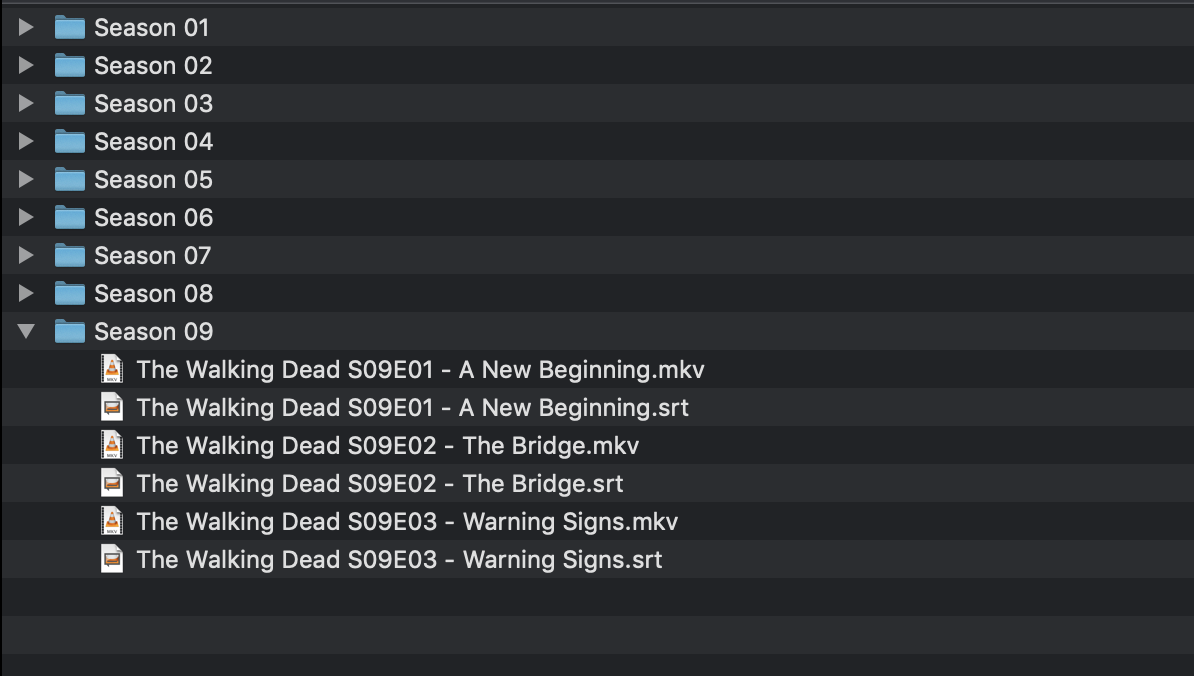
Task: Select the Season 07 folder name
Action: point(153,256)
